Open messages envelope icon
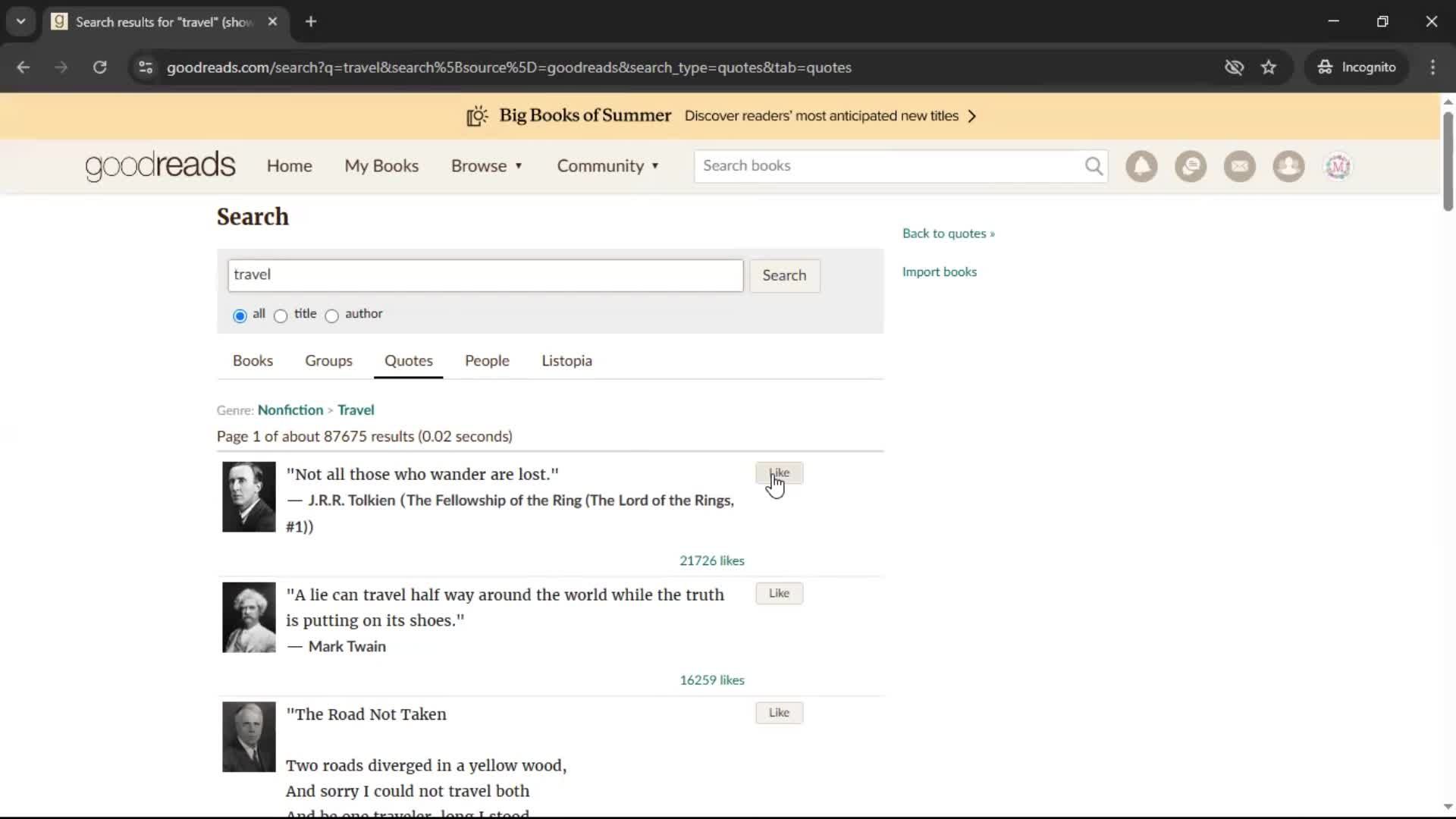Viewport: 1456px width, 819px height. tap(1240, 166)
